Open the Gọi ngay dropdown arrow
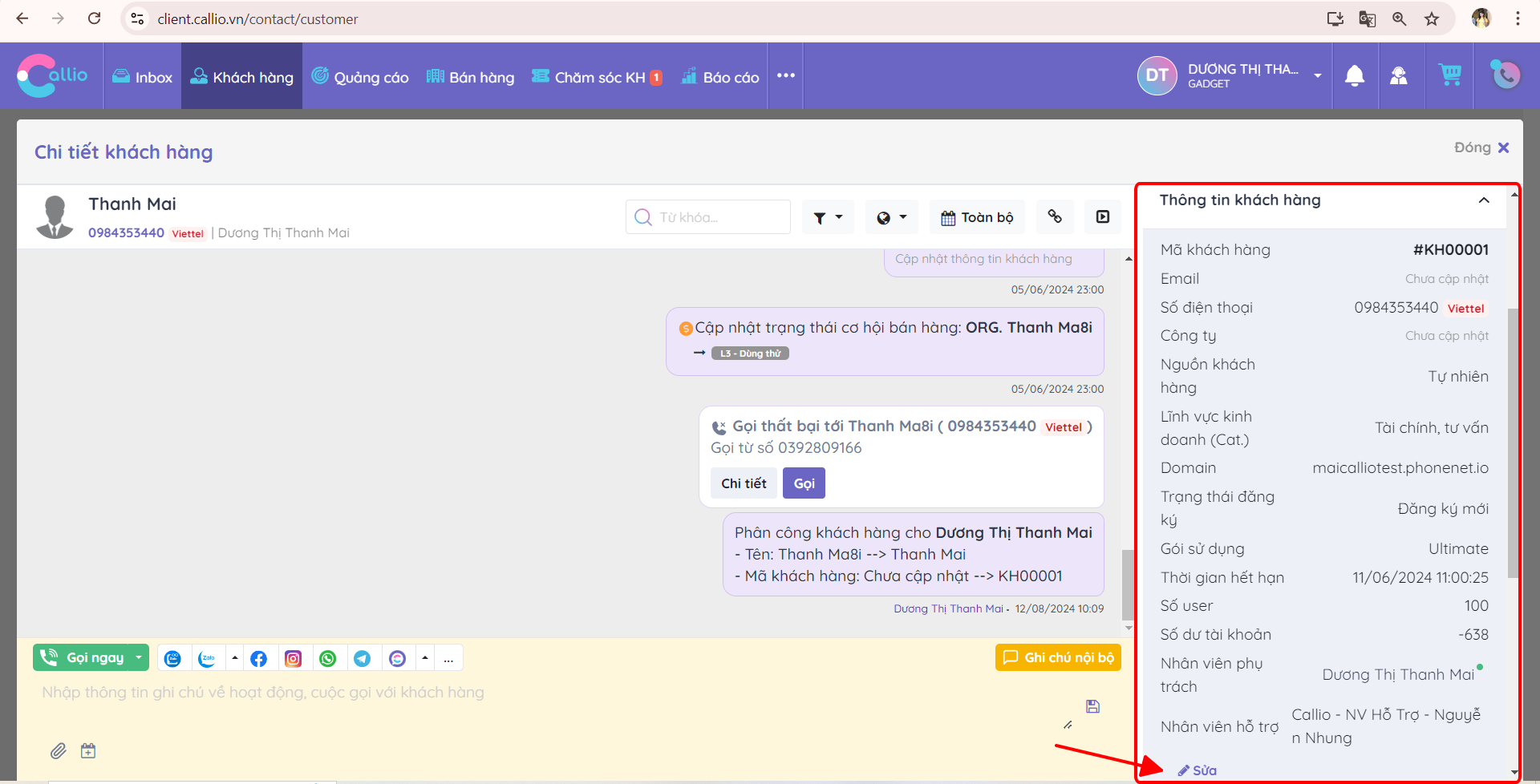Image resolution: width=1540 pixels, height=784 pixels. (x=139, y=657)
